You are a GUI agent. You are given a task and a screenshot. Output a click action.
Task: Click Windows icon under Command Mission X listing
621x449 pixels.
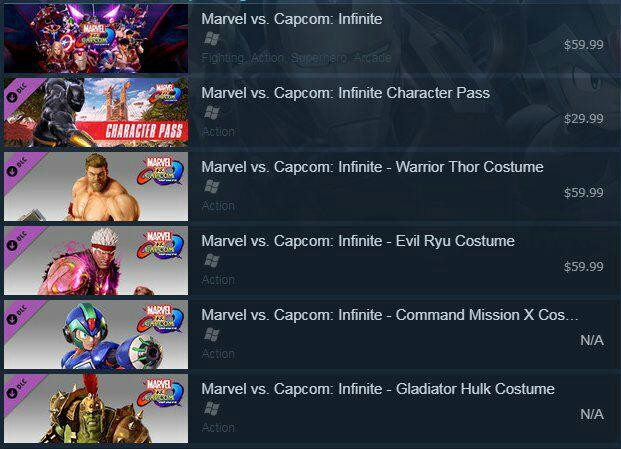(211, 335)
